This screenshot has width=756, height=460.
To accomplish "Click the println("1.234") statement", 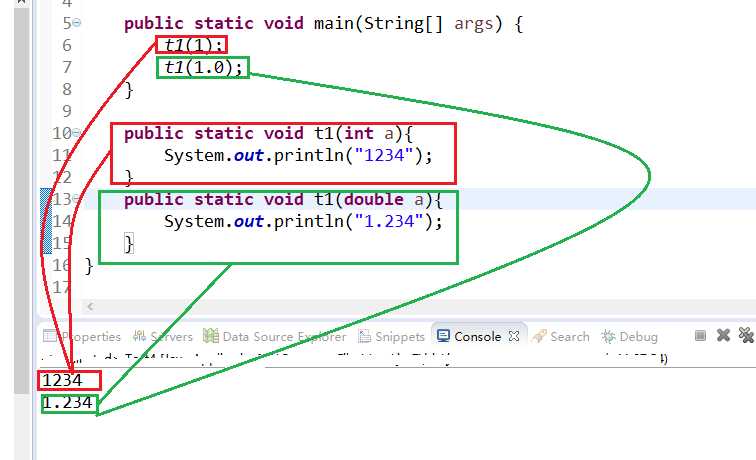I will (x=303, y=221).
